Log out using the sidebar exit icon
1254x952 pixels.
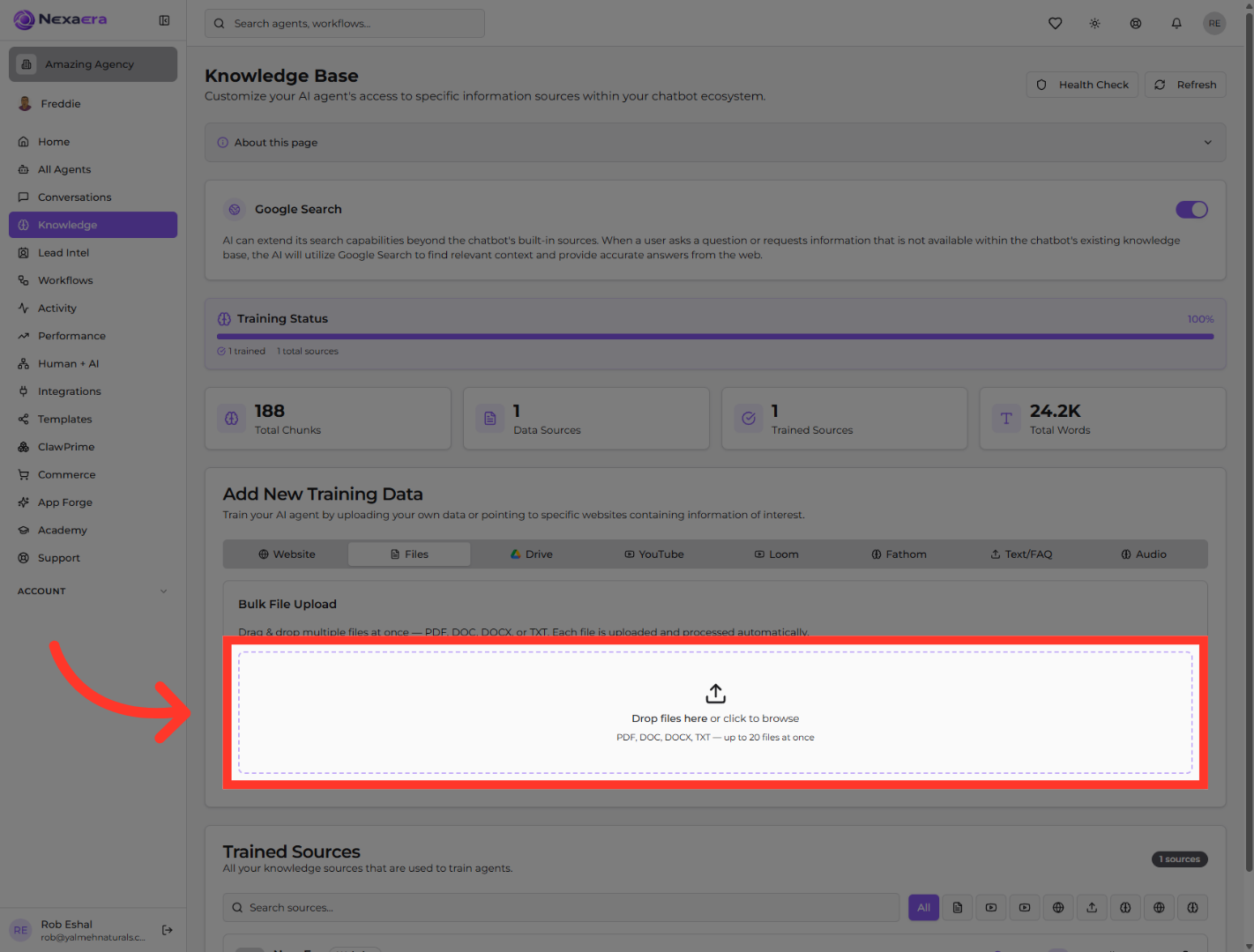click(168, 930)
